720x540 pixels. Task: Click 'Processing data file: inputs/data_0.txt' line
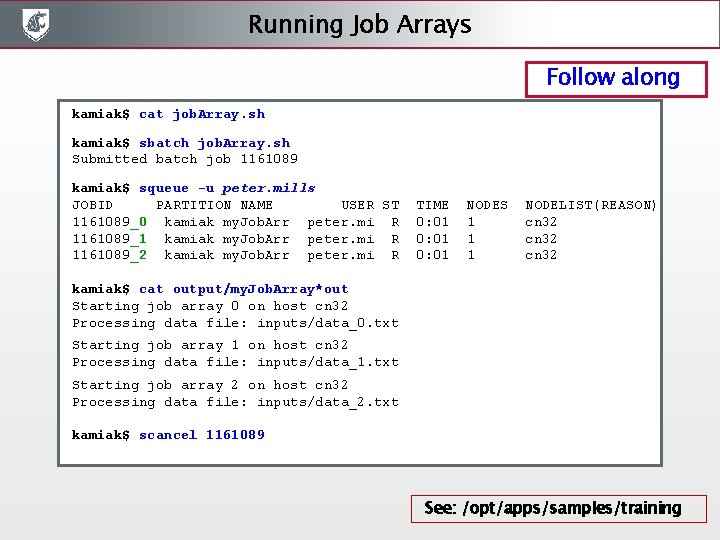pos(236,323)
